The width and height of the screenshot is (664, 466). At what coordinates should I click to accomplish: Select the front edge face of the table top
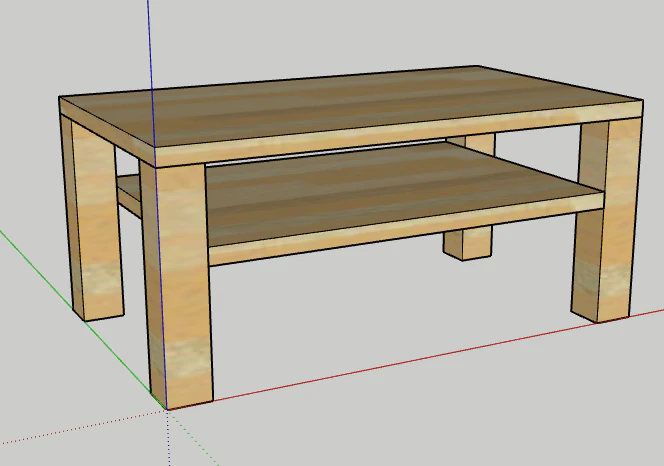[398, 133]
